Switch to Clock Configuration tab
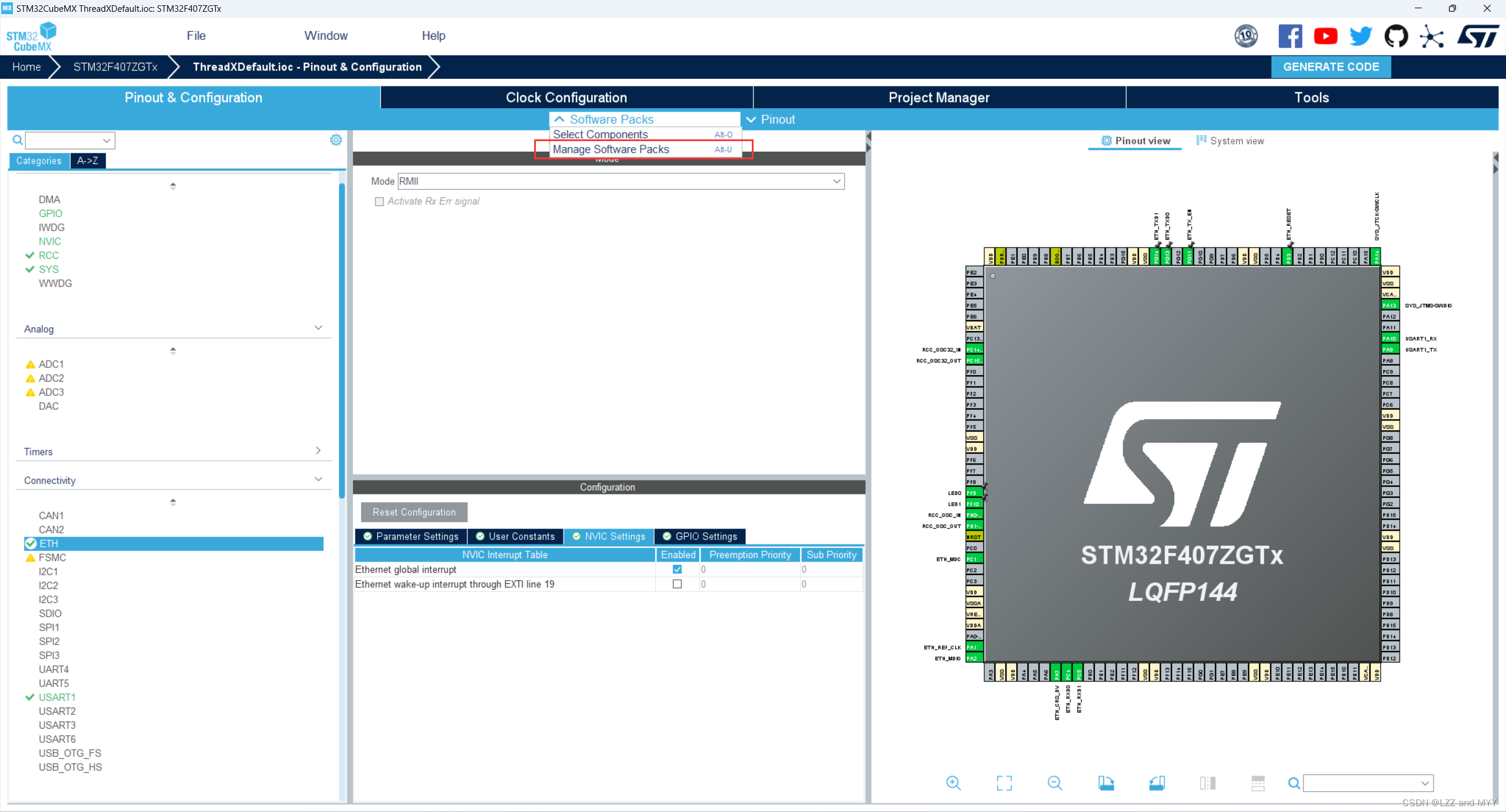The height and width of the screenshot is (812, 1506). [x=567, y=98]
